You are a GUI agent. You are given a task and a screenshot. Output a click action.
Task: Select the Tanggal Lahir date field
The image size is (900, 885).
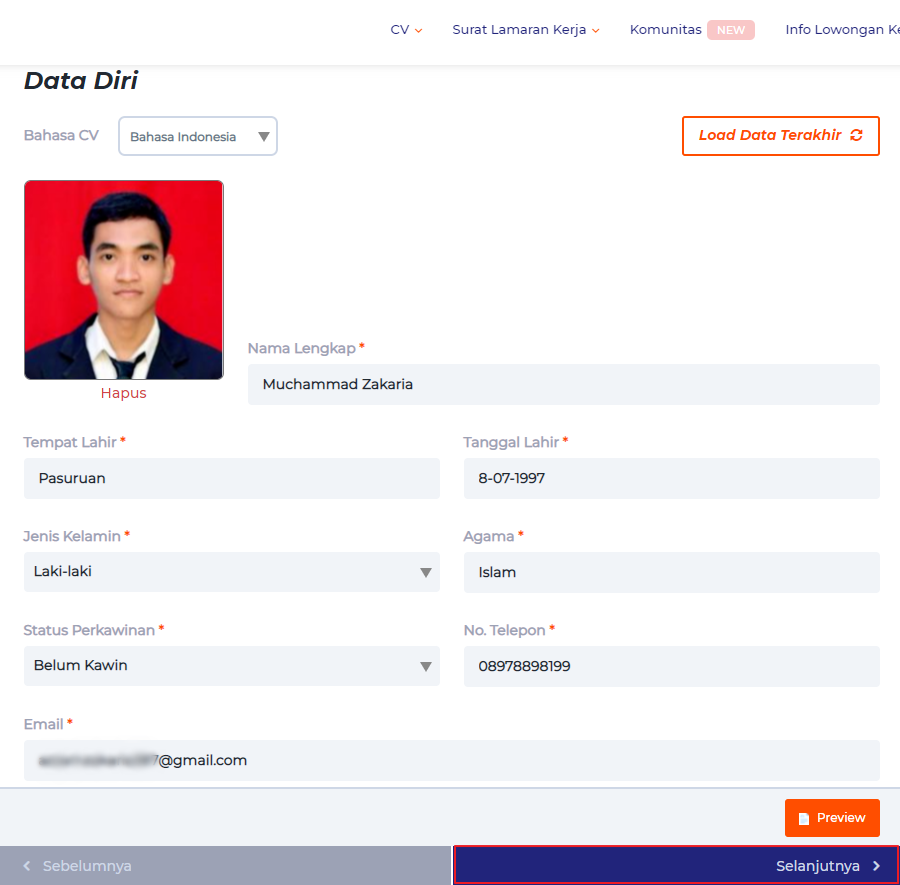click(x=671, y=479)
